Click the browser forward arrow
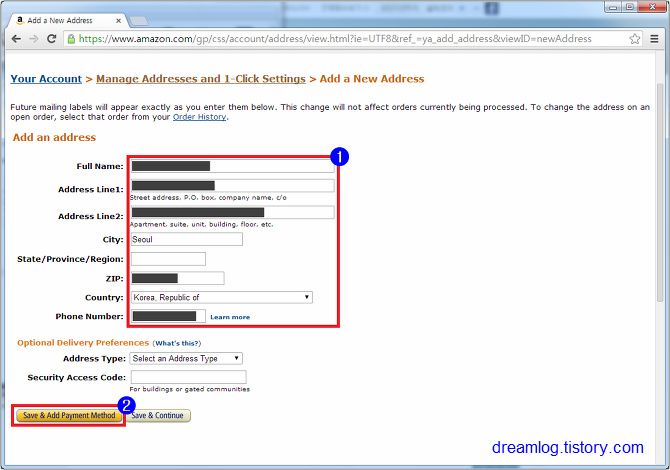 (x=34, y=39)
